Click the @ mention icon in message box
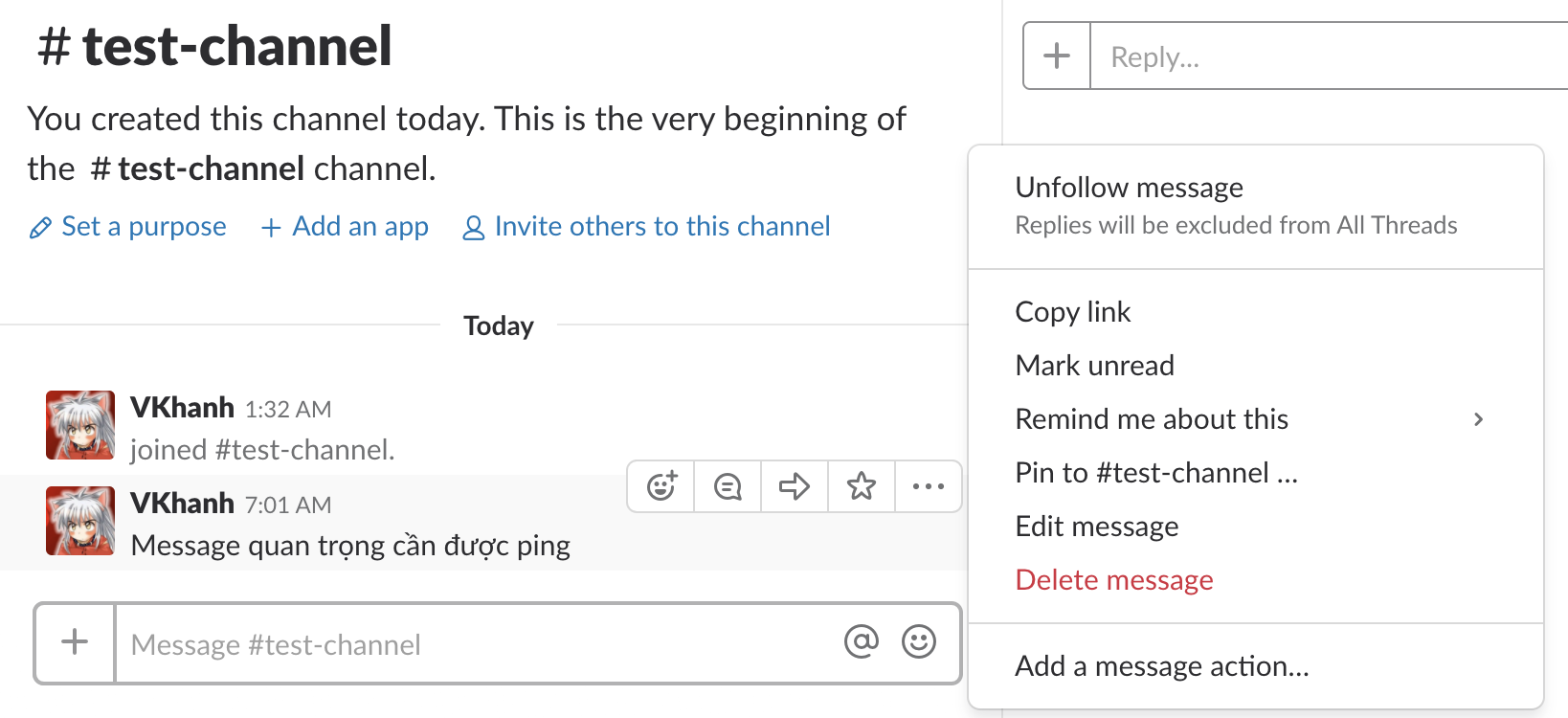Image resolution: width=1568 pixels, height=718 pixels. (x=861, y=641)
